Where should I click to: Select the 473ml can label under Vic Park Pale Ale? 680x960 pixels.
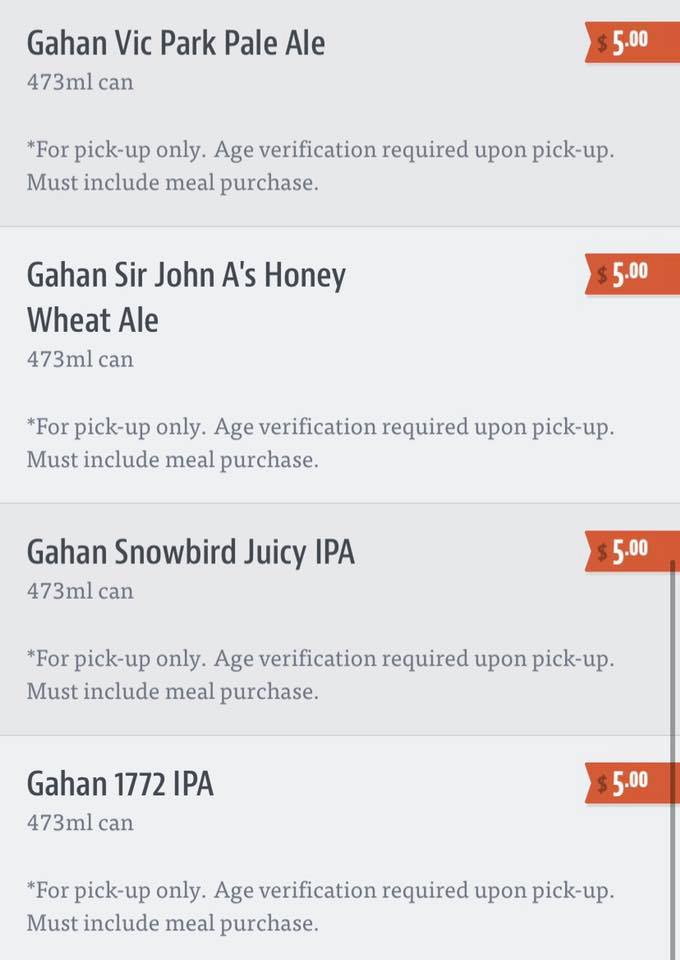[x=80, y=82]
